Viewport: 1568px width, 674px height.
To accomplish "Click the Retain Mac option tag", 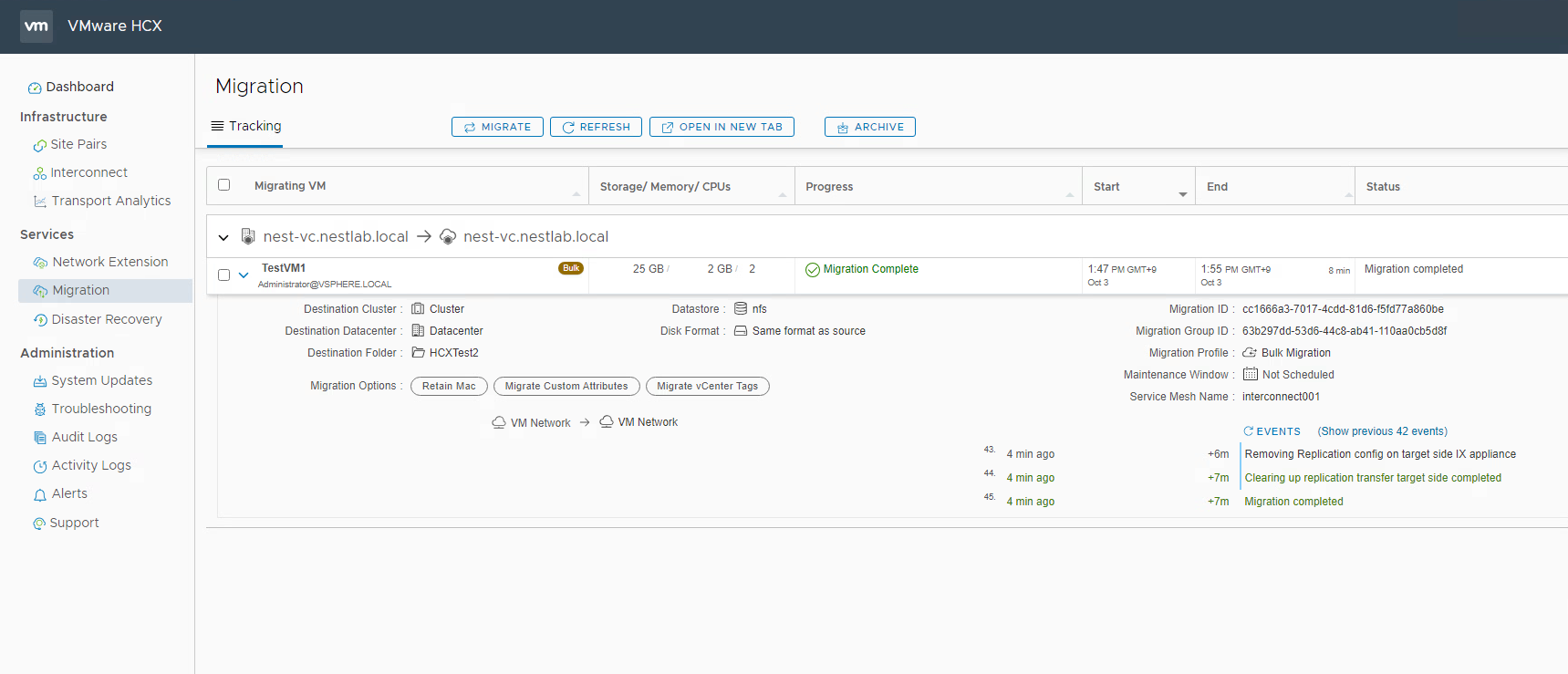I will 449,387.
